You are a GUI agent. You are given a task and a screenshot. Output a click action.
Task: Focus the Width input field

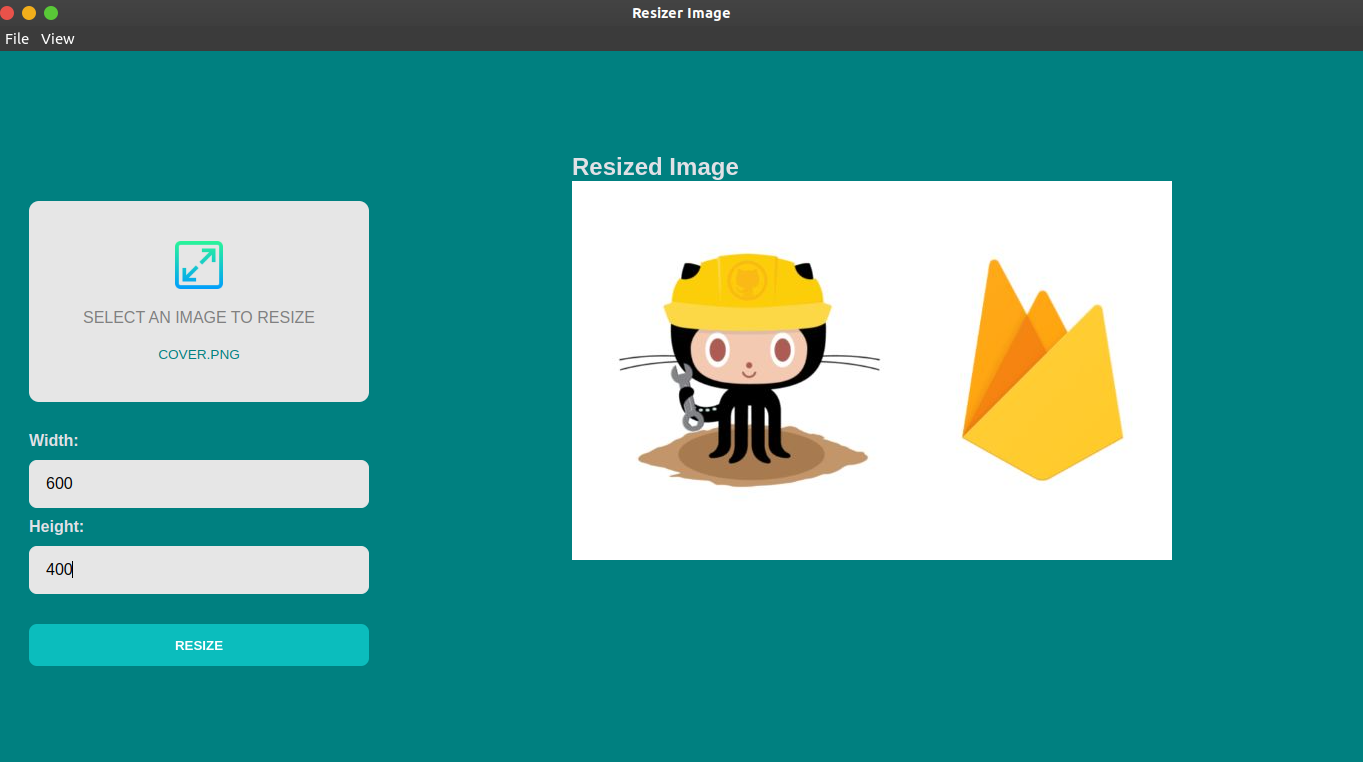199,484
